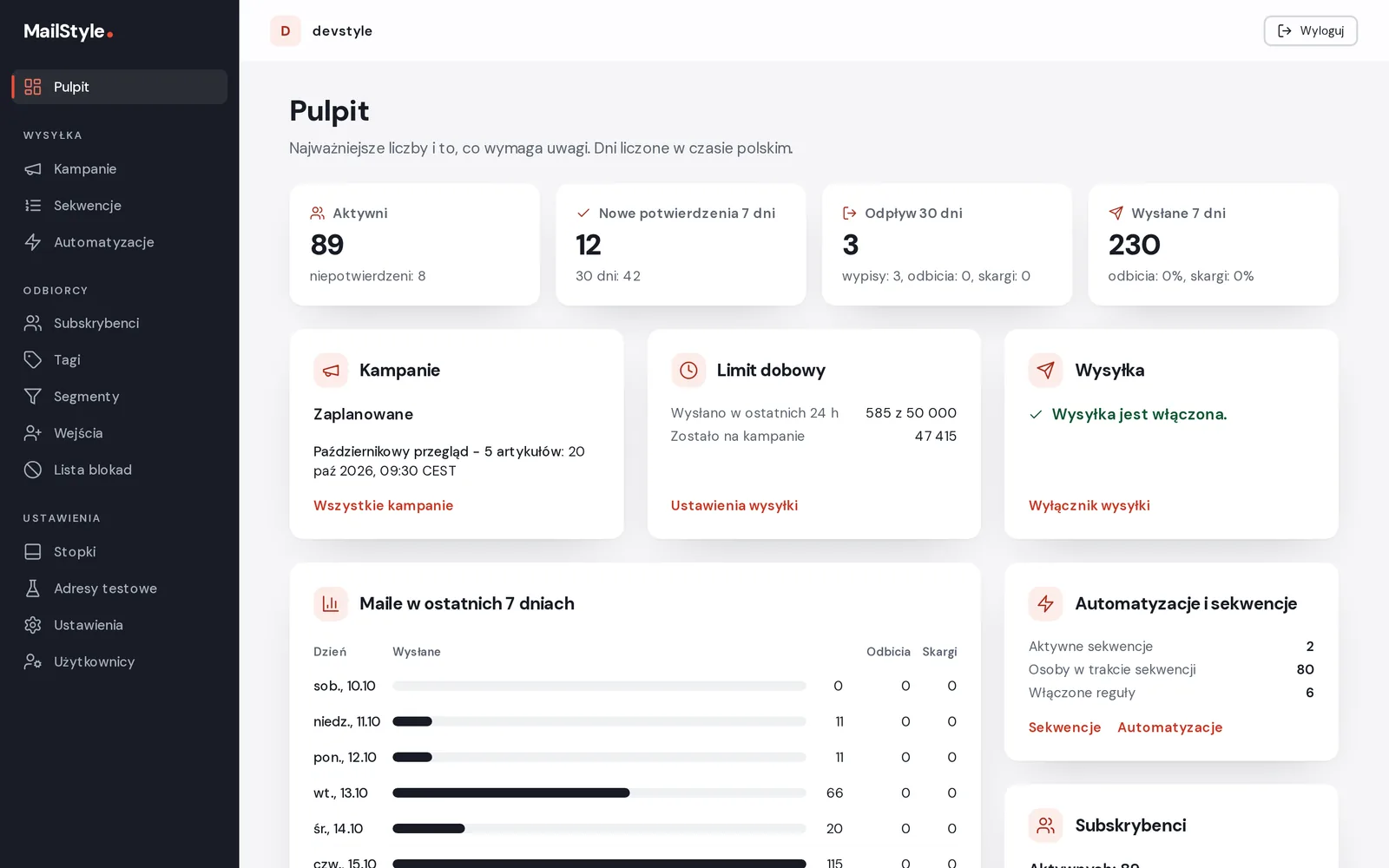Click the lightning icon on Automatyzacje i sekwencje card

click(x=1046, y=604)
